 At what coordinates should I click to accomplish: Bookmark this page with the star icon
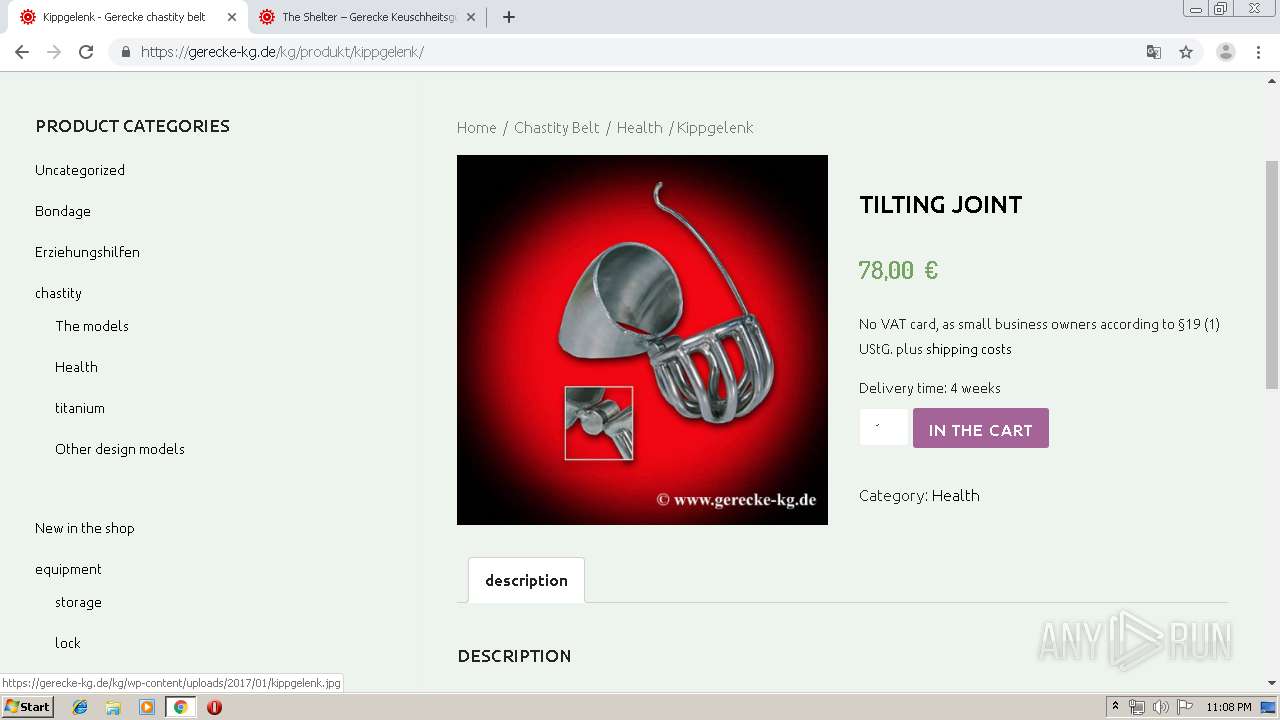pyautogui.click(x=1186, y=52)
